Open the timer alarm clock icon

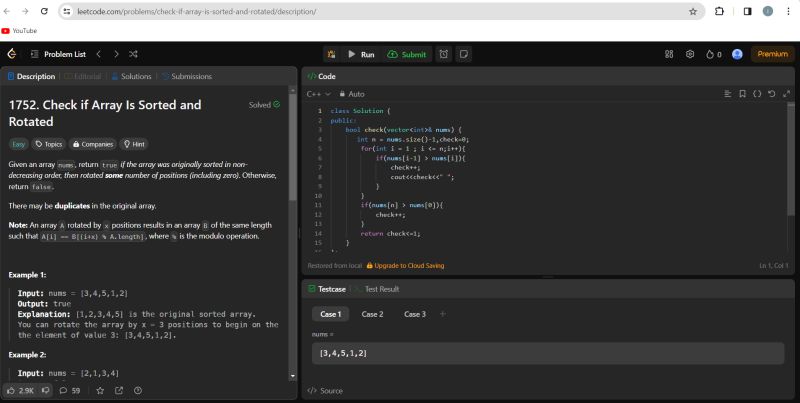(443, 54)
